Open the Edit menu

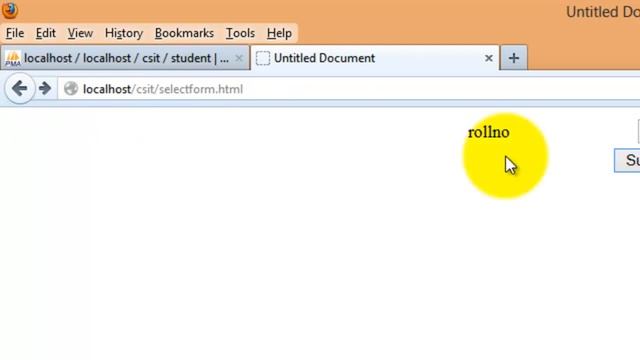pyautogui.click(x=45, y=33)
